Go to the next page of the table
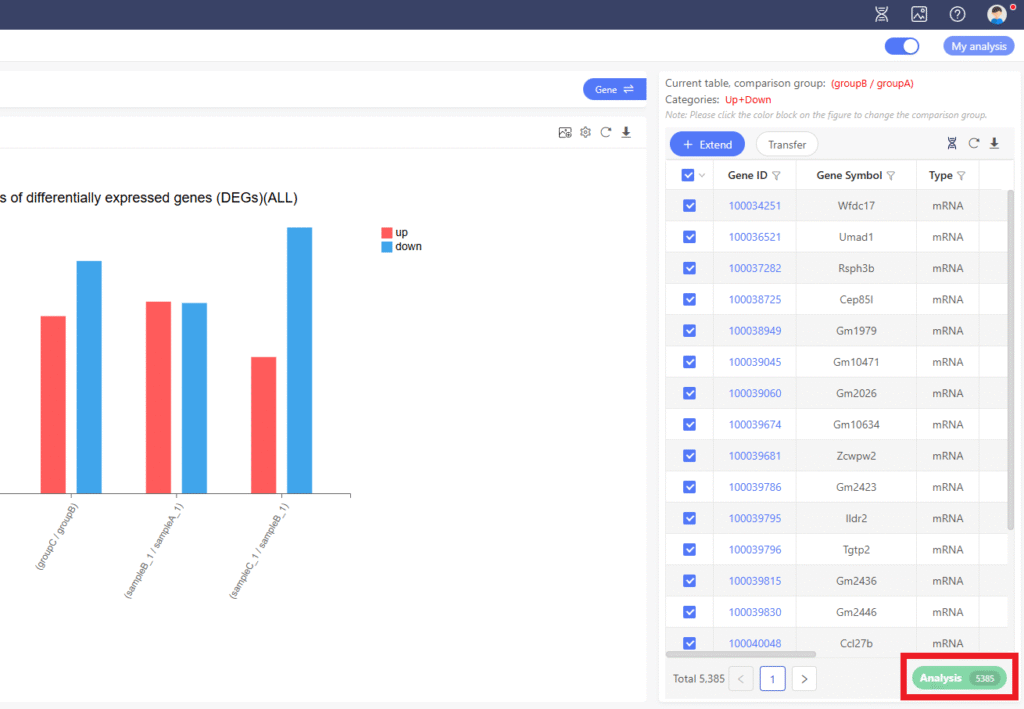 [804, 679]
